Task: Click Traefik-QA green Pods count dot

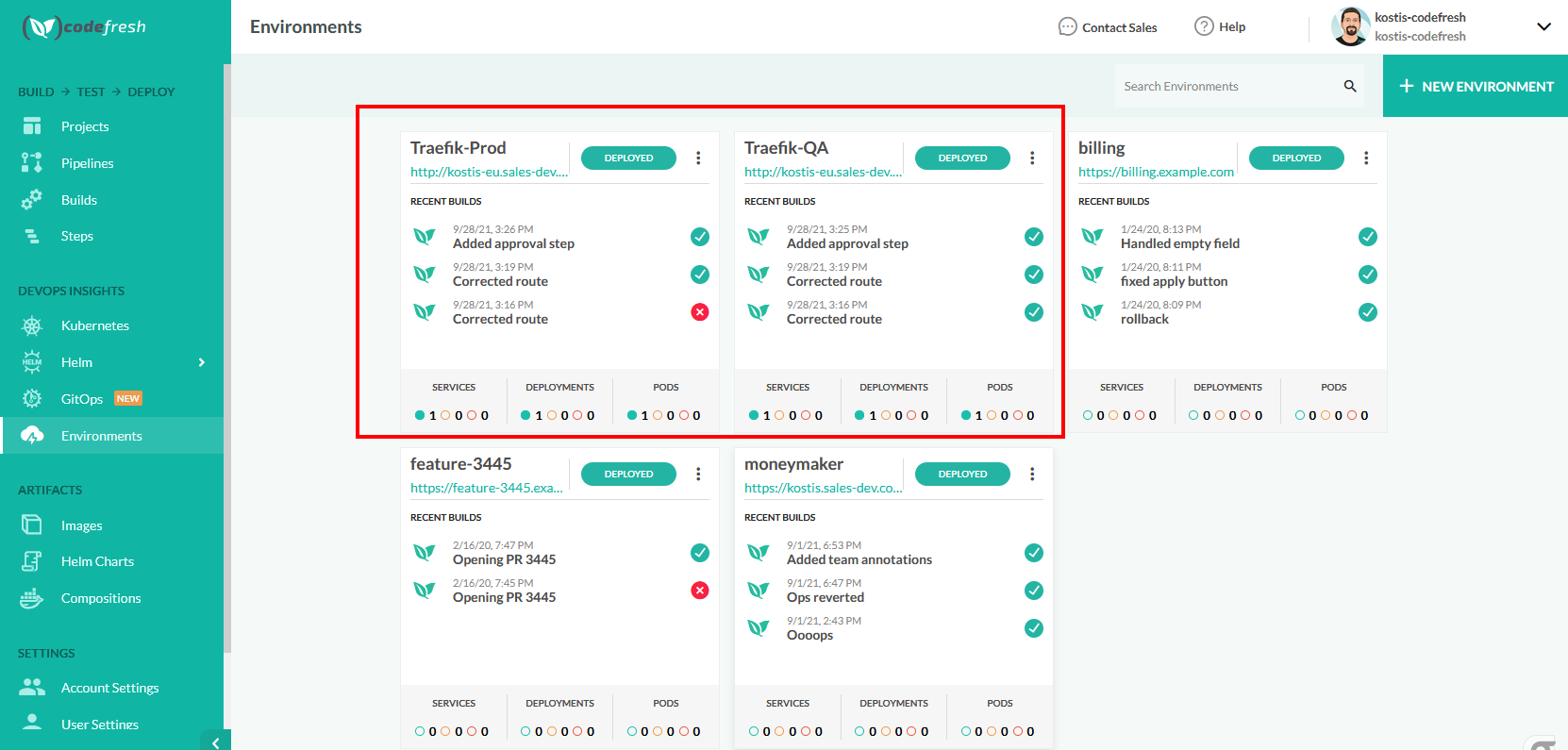Action: pyautogui.click(x=966, y=415)
